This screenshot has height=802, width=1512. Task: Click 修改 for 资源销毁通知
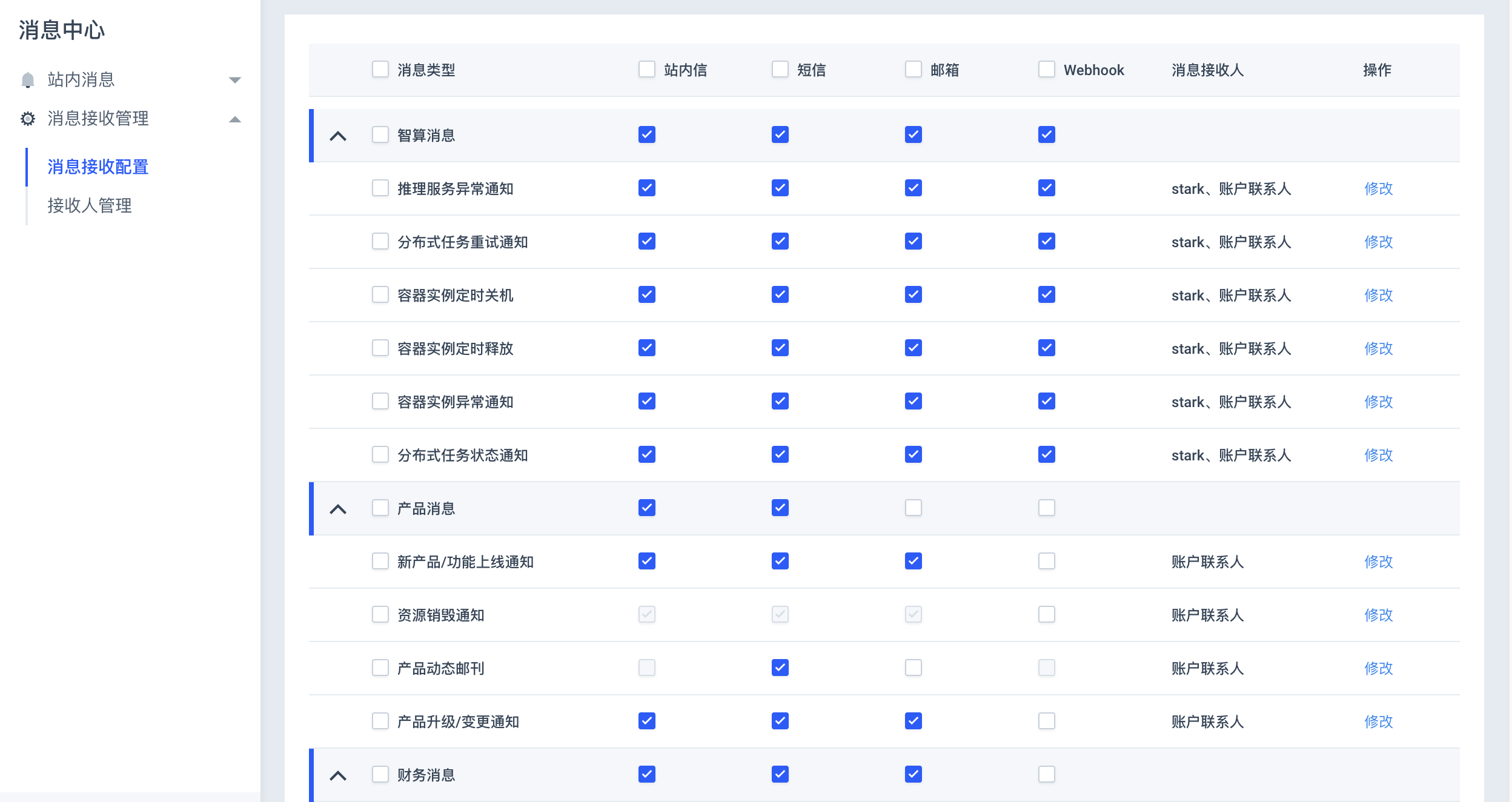pos(1379,615)
